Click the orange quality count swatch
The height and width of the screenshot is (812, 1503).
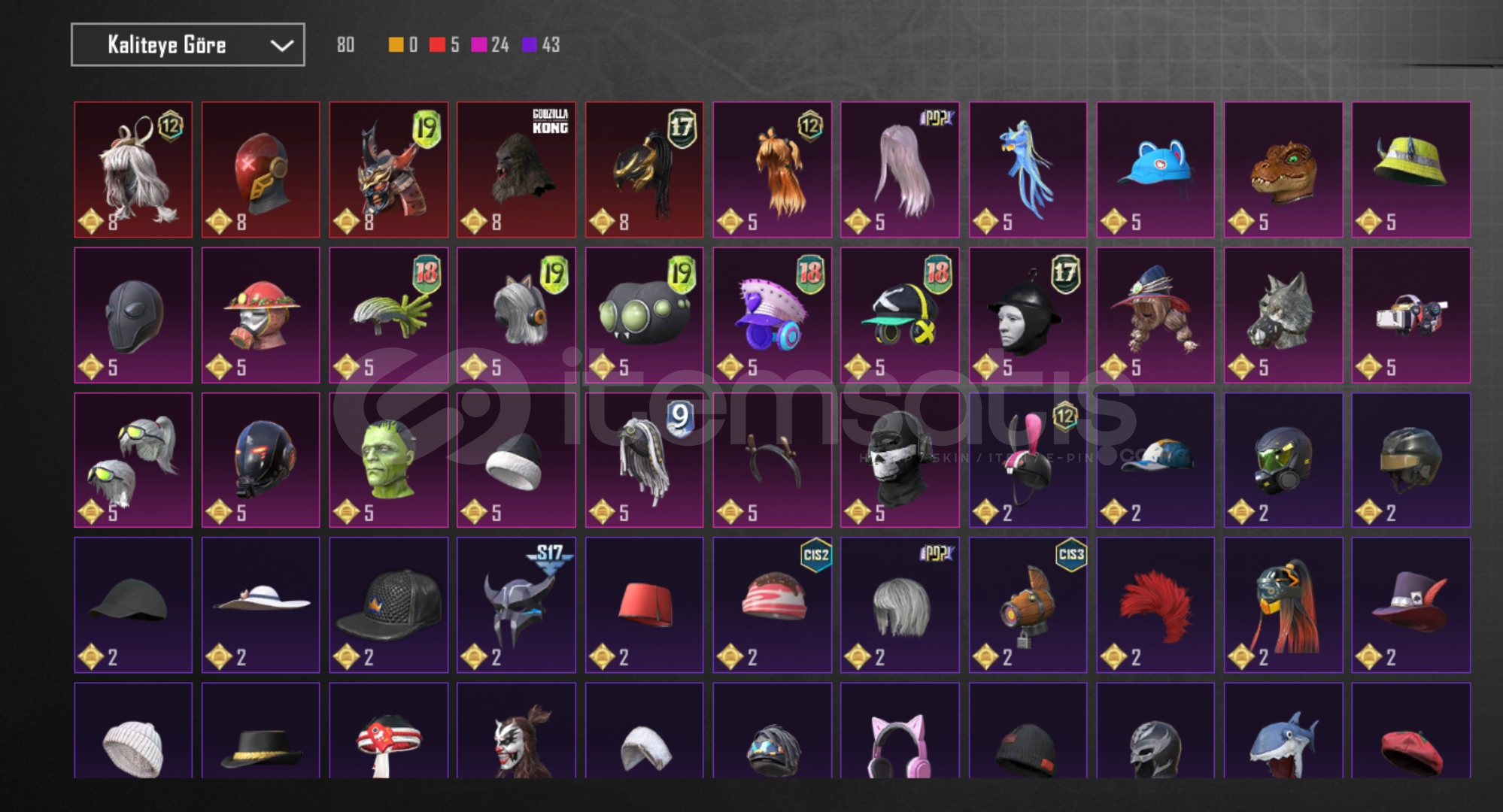coord(396,45)
